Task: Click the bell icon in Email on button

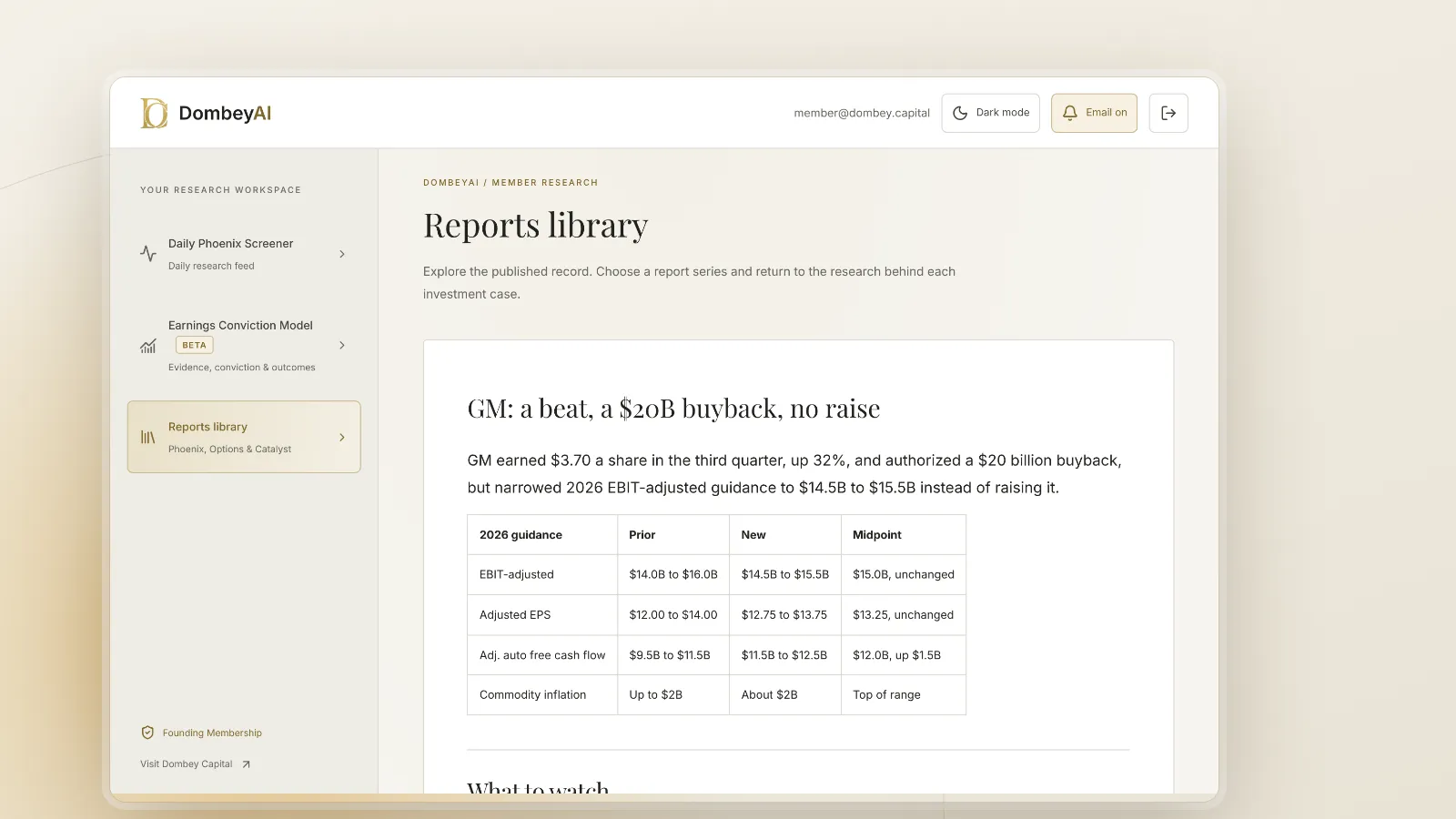Action: click(x=1070, y=113)
